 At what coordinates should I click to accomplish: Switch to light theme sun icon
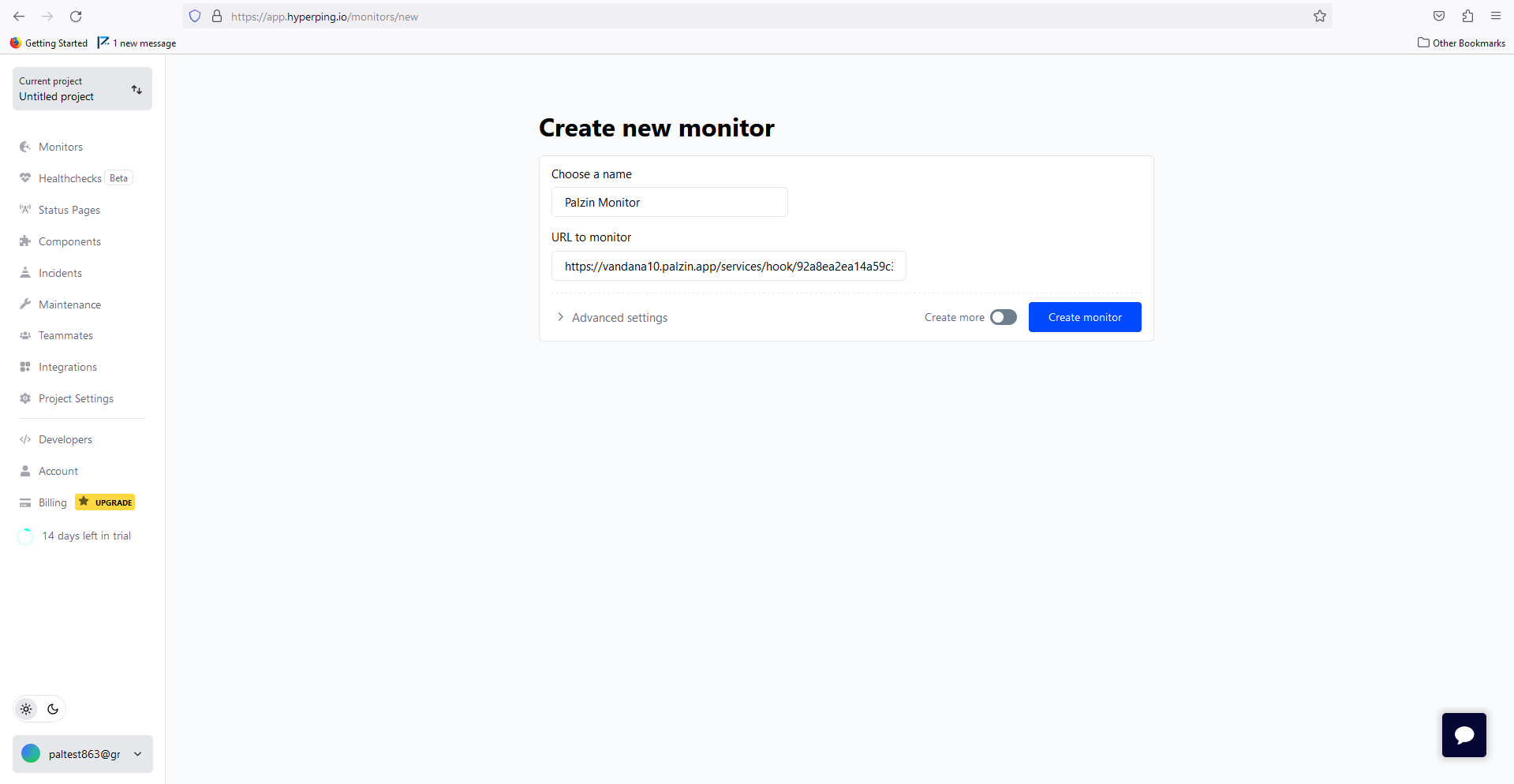pos(27,709)
